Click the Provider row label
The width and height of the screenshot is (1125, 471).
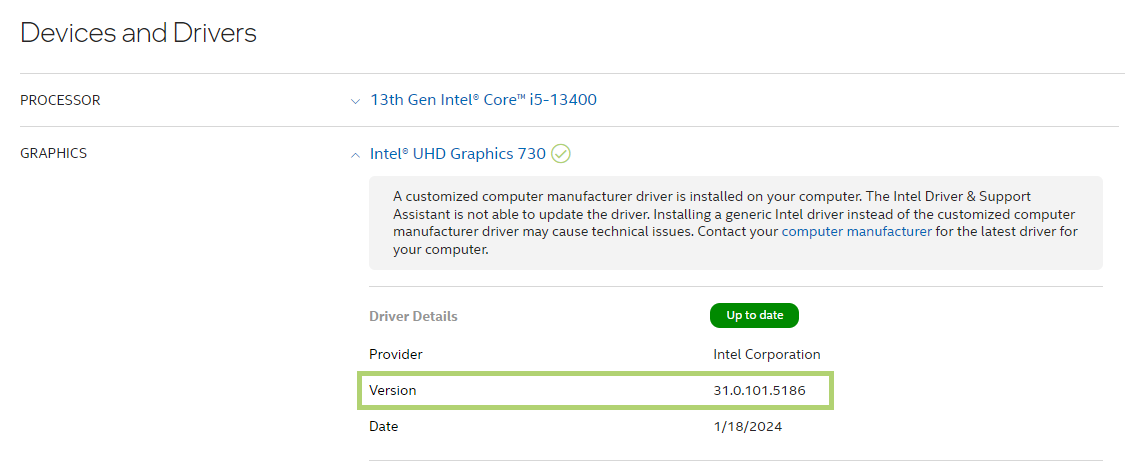pyautogui.click(x=396, y=354)
